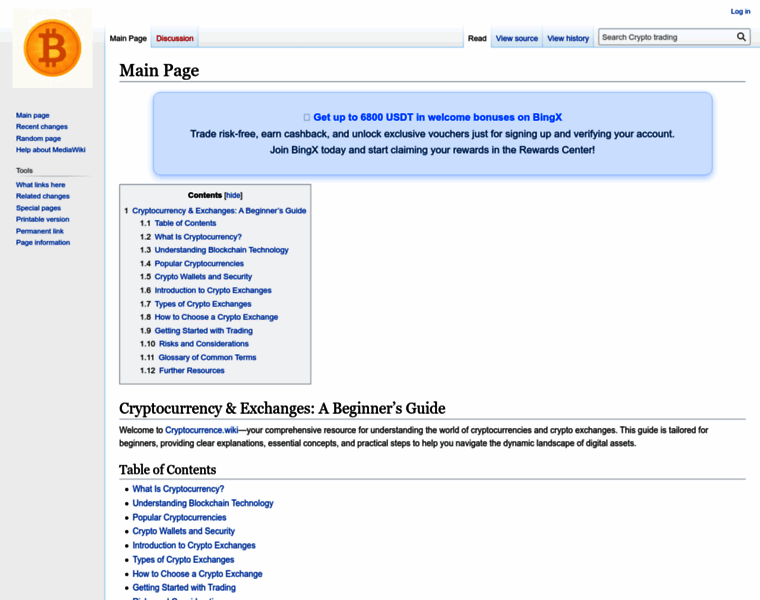Open bulleted link What Is Cryptocurrency?

click(178, 489)
